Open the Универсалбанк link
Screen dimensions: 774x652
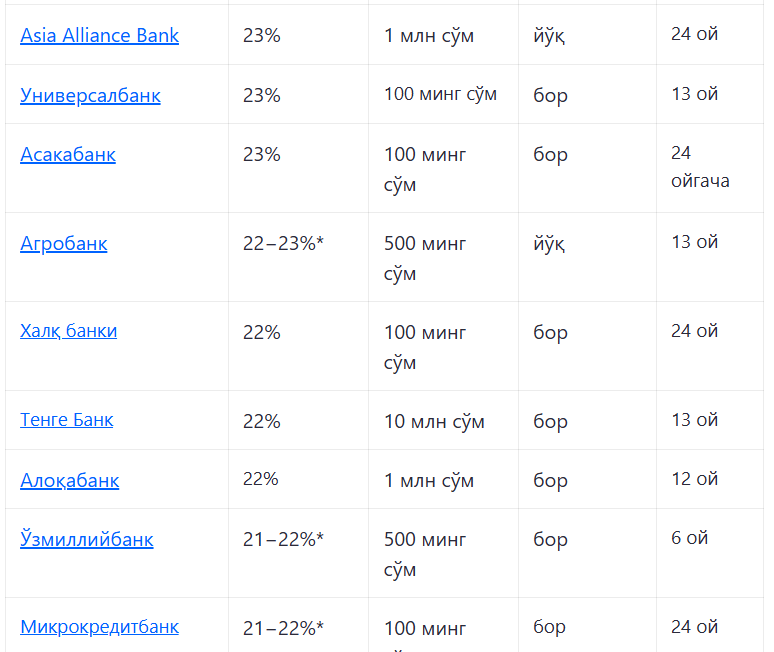pyautogui.click(x=90, y=95)
